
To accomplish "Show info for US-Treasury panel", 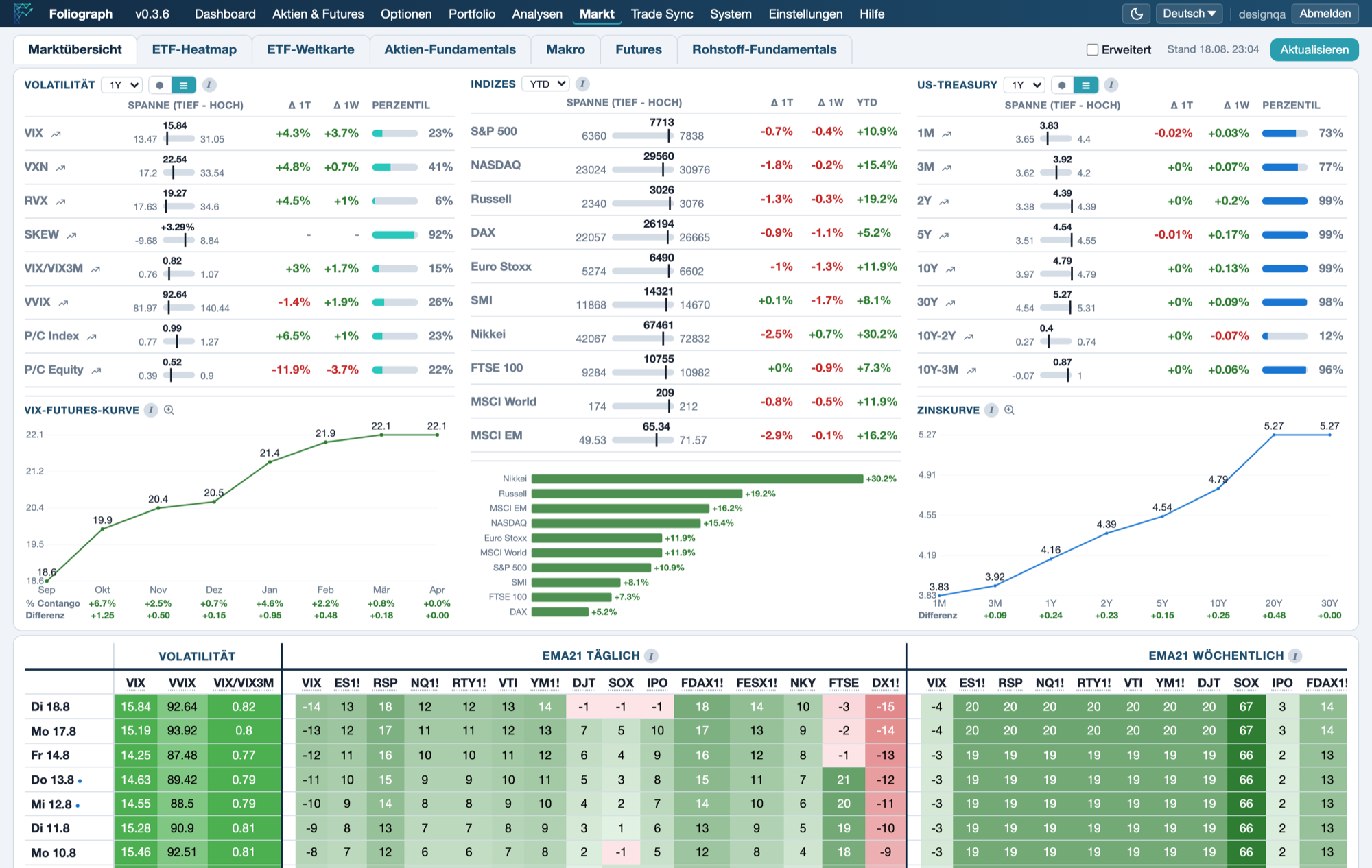I will 1111,84.
